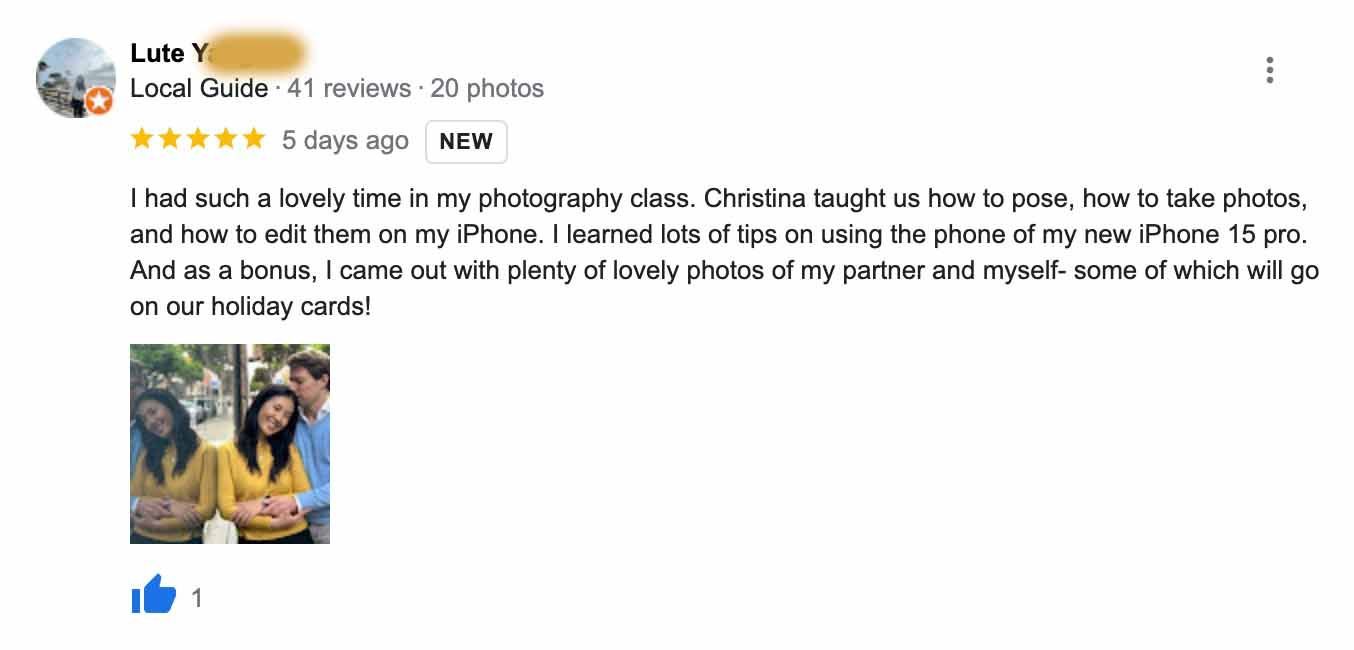This screenshot has height=650, width=1354.
Task: Click the 41 reviews count
Action: (x=349, y=89)
